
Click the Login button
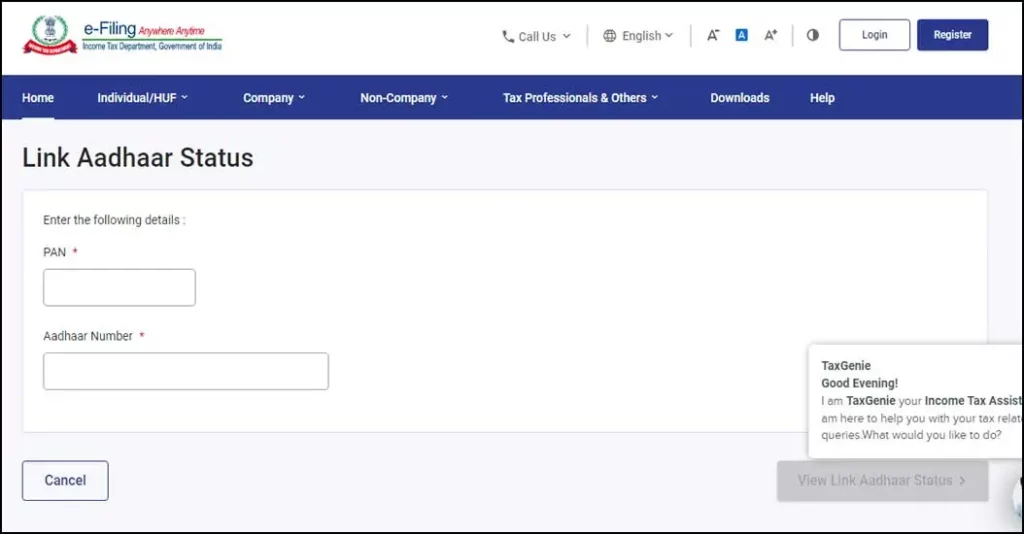[x=874, y=35]
